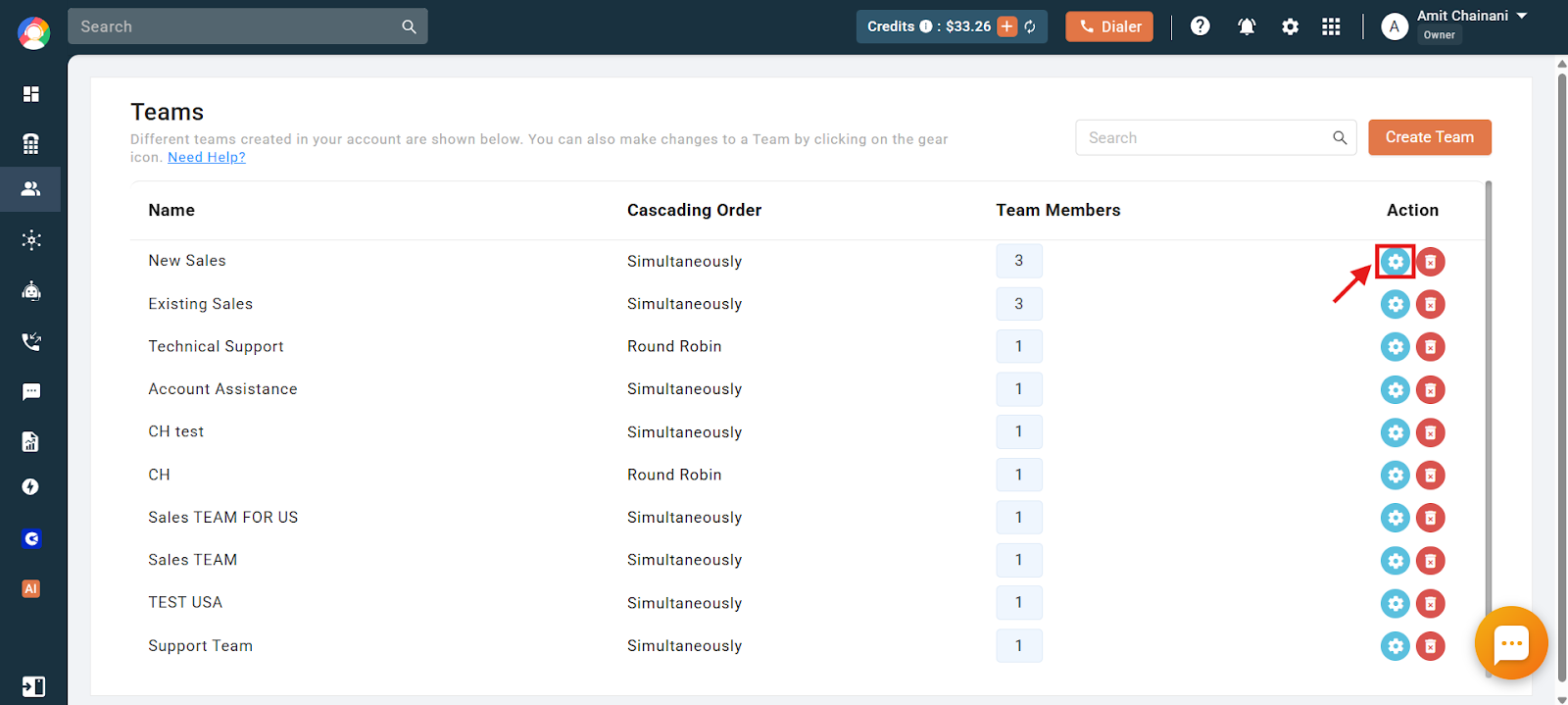
Task: Edit the Technical Support team settings
Action: pyautogui.click(x=1396, y=347)
